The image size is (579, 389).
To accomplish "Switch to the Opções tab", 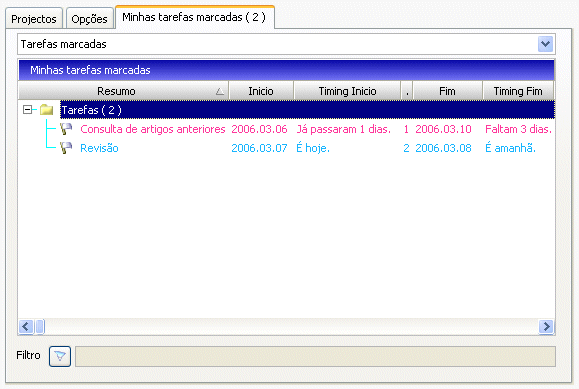I will 89,18.
